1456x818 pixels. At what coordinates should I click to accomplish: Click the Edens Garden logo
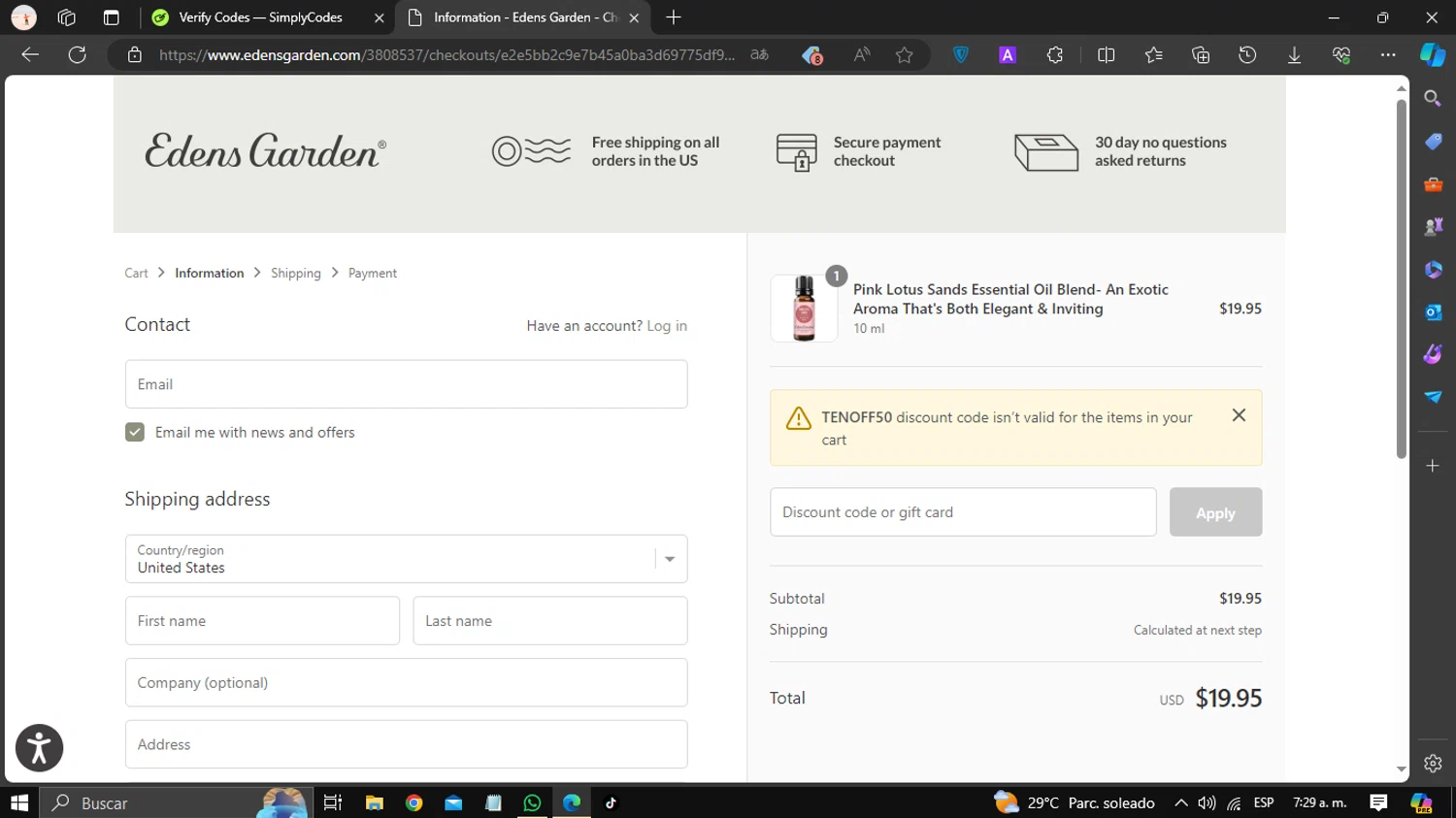click(x=265, y=151)
